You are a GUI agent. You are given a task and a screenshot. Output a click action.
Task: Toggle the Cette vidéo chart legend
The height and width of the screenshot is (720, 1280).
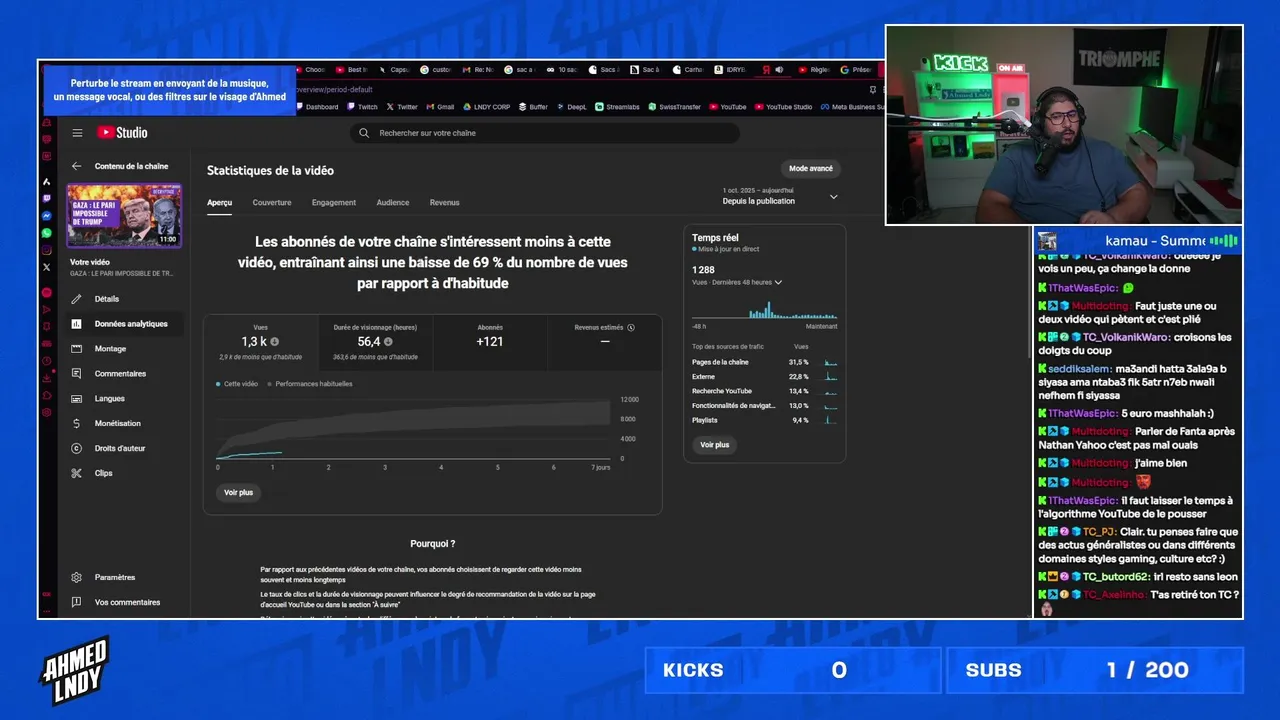(237, 384)
